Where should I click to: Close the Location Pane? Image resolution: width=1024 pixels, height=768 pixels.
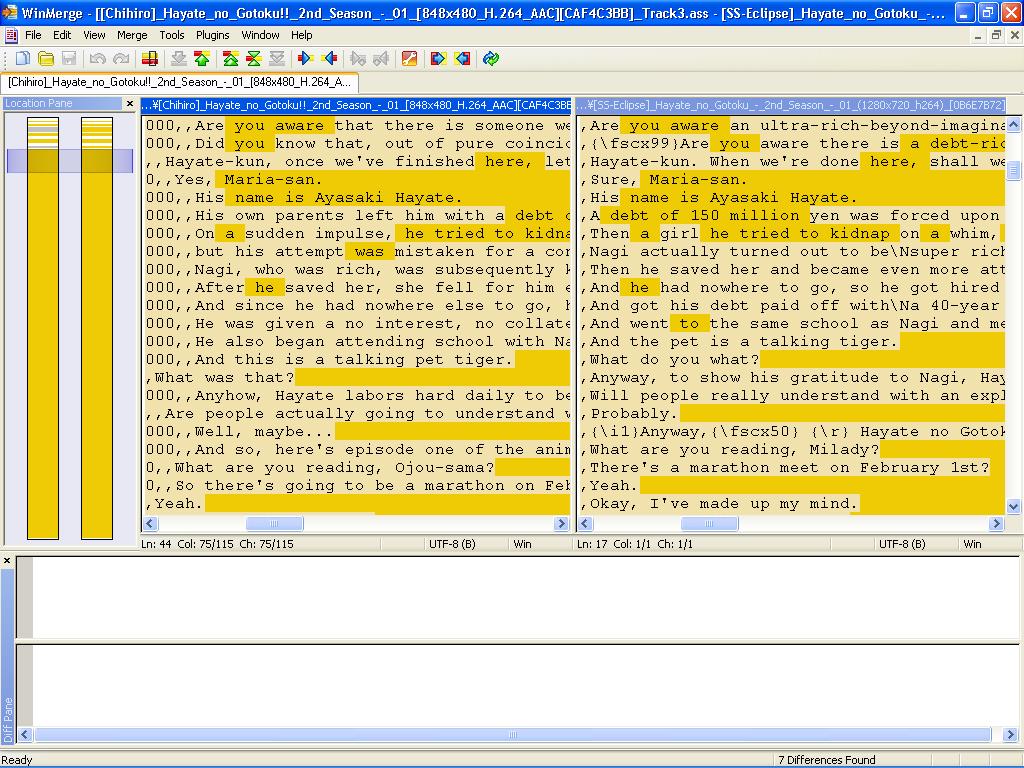tap(129, 103)
